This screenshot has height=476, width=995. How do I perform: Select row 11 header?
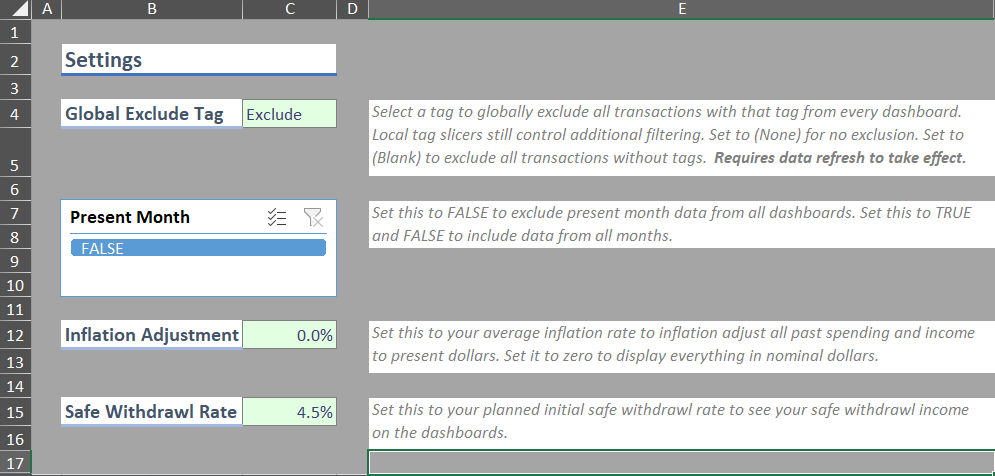click(15, 309)
